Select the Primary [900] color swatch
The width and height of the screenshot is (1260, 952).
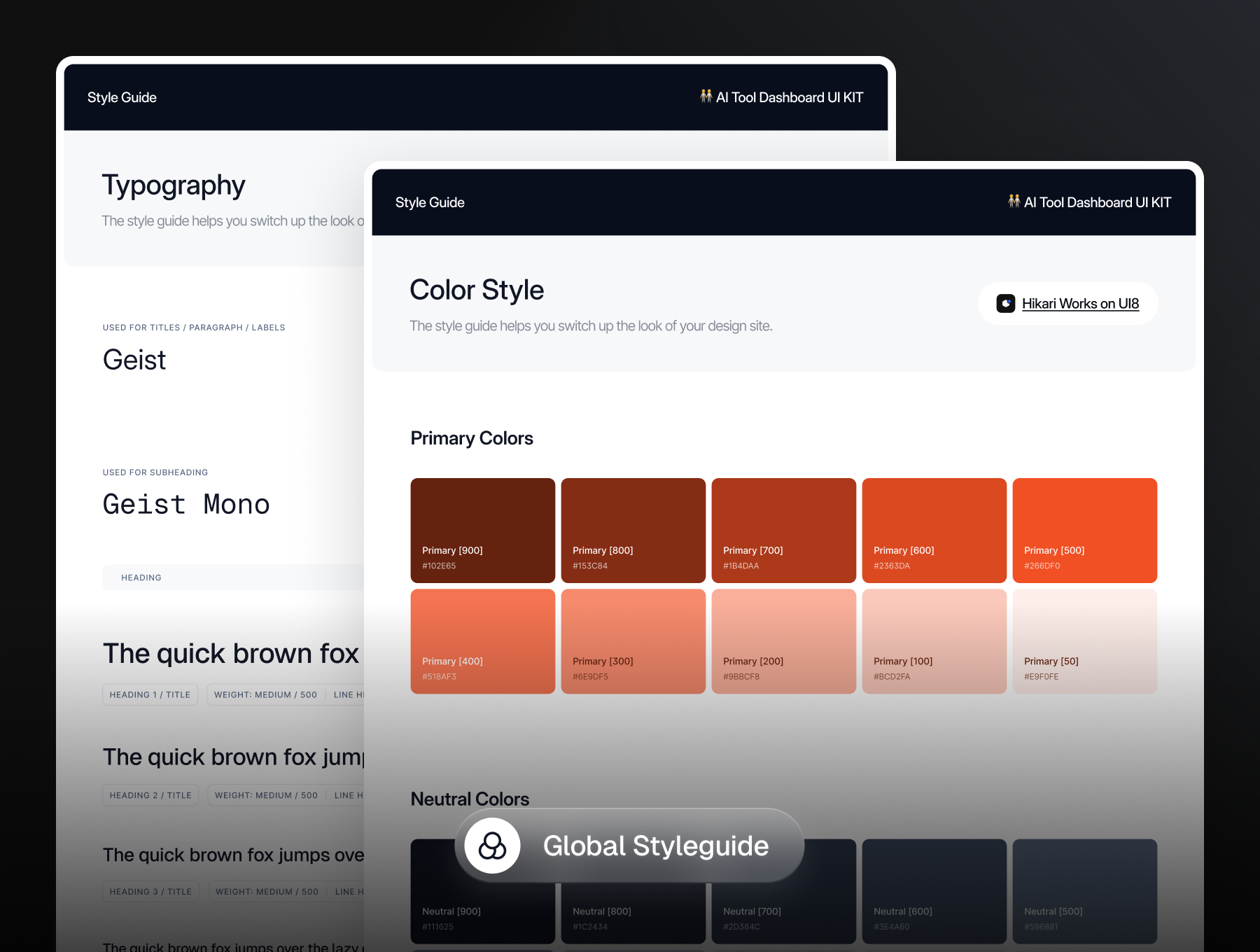tap(482, 530)
